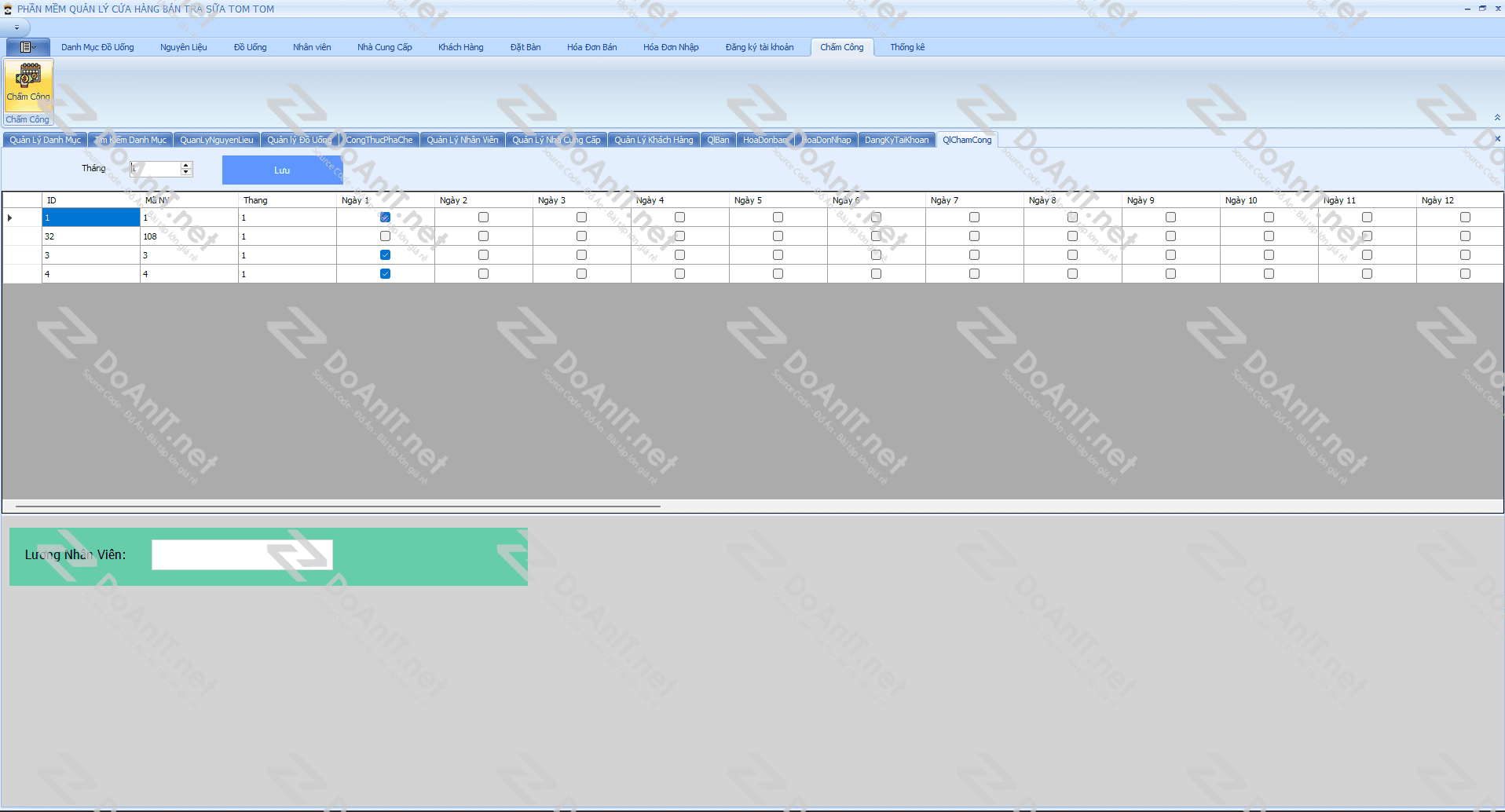
Task: Increase the Tháng month spinner value
Action: tap(186, 165)
